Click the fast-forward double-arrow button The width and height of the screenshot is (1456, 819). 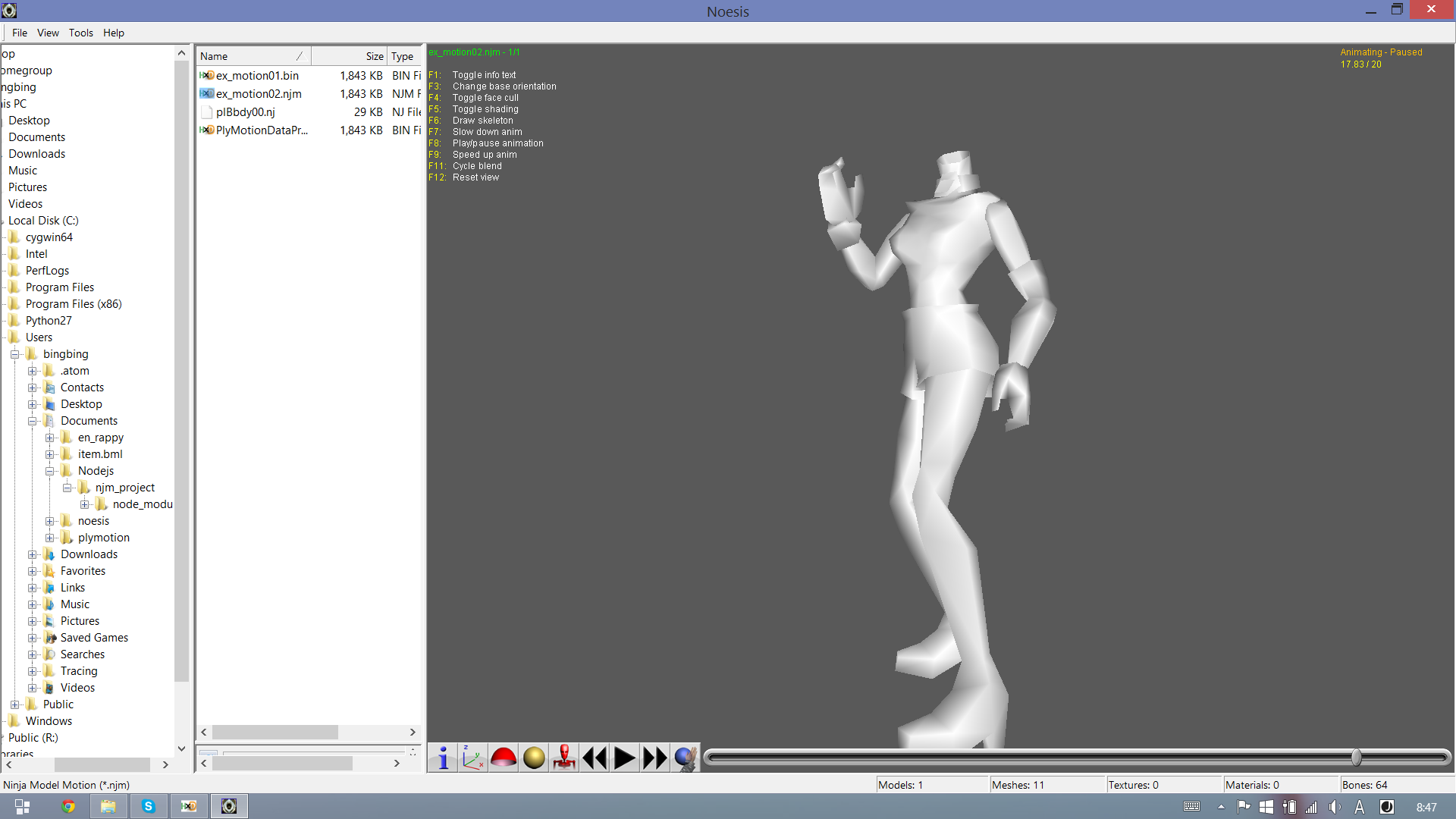(655, 758)
